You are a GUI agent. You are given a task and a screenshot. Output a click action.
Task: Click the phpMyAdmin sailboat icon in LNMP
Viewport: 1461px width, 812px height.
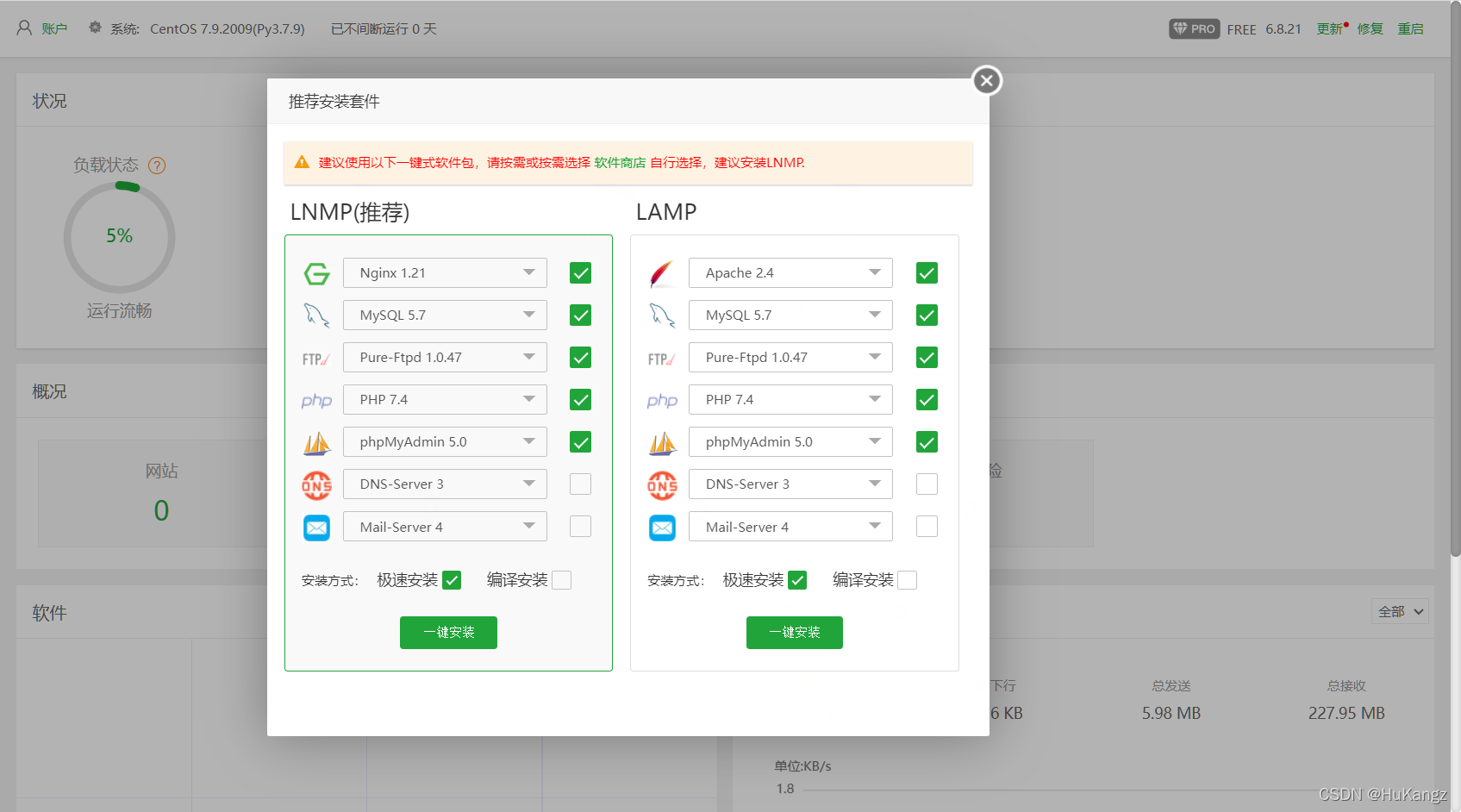click(x=316, y=443)
